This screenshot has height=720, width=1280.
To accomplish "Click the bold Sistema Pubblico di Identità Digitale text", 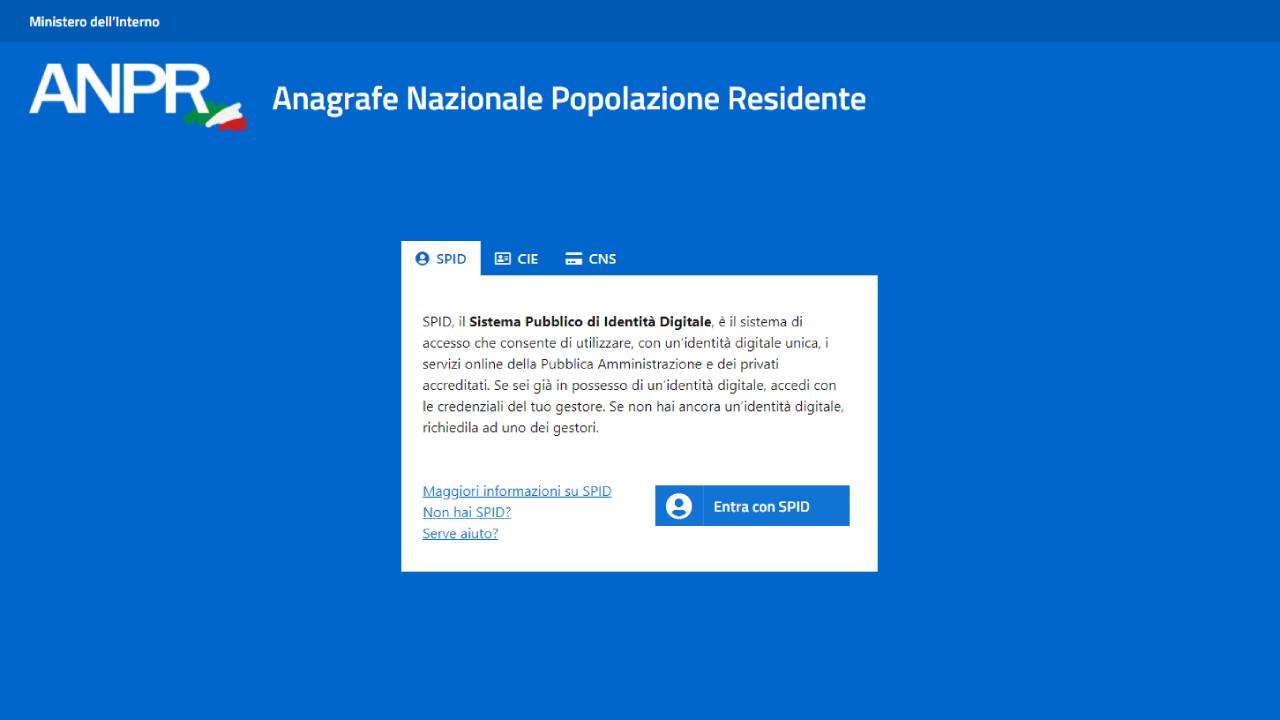I will [x=590, y=322].
